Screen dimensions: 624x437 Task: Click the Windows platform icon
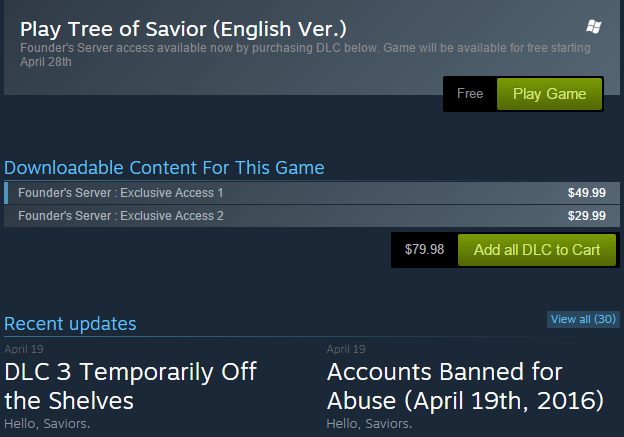click(x=594, y=26)
